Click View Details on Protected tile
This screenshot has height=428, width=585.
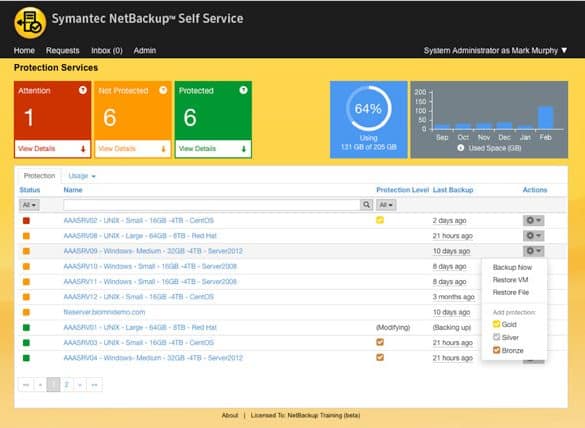click(197, 149)
